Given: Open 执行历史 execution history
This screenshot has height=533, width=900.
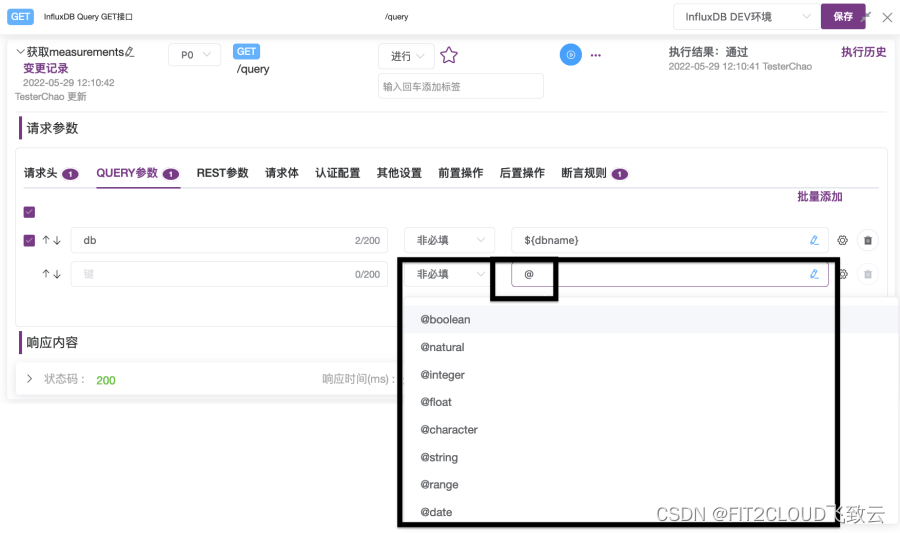Looking at the screenshot, I should [x=864, y=52].
